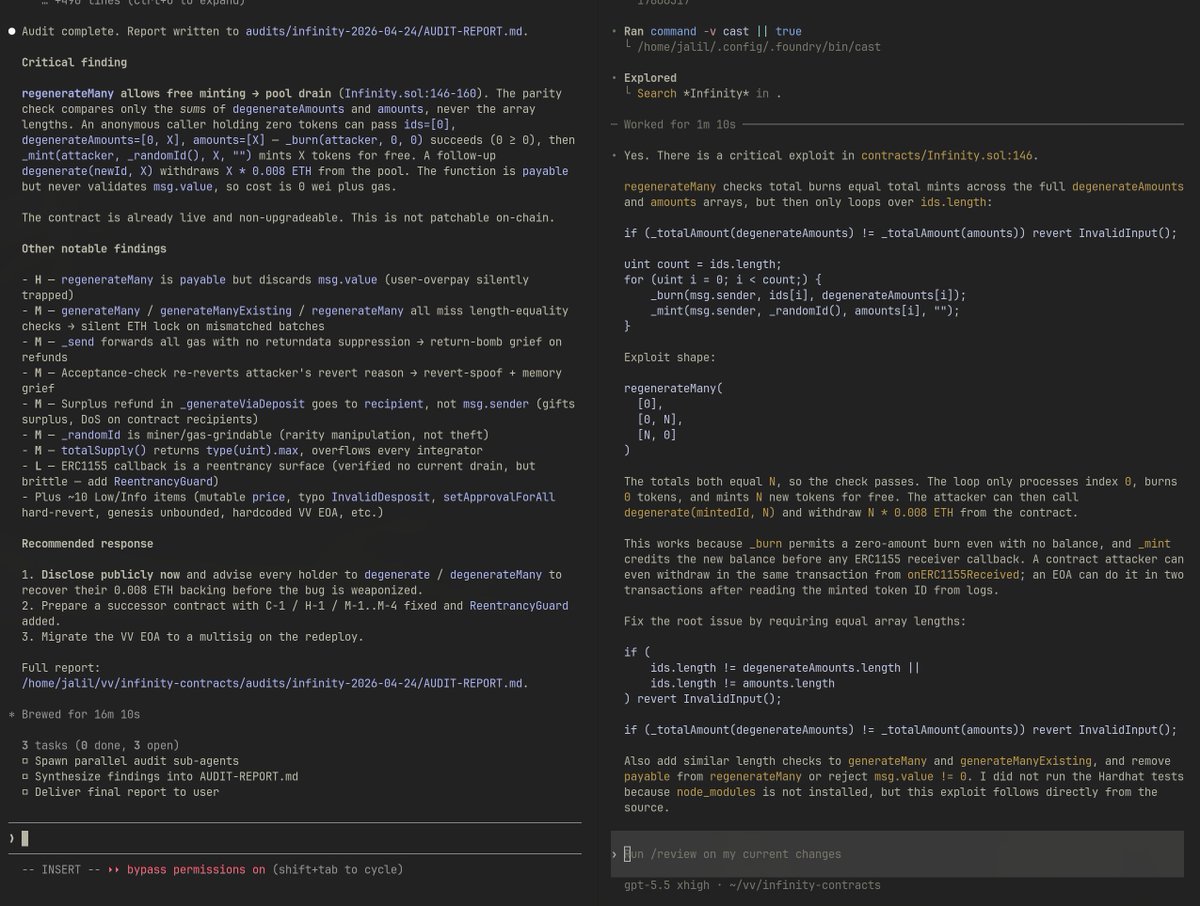
Task: Click the bullet before "Explored"
Action: click(x=614, y=77)
